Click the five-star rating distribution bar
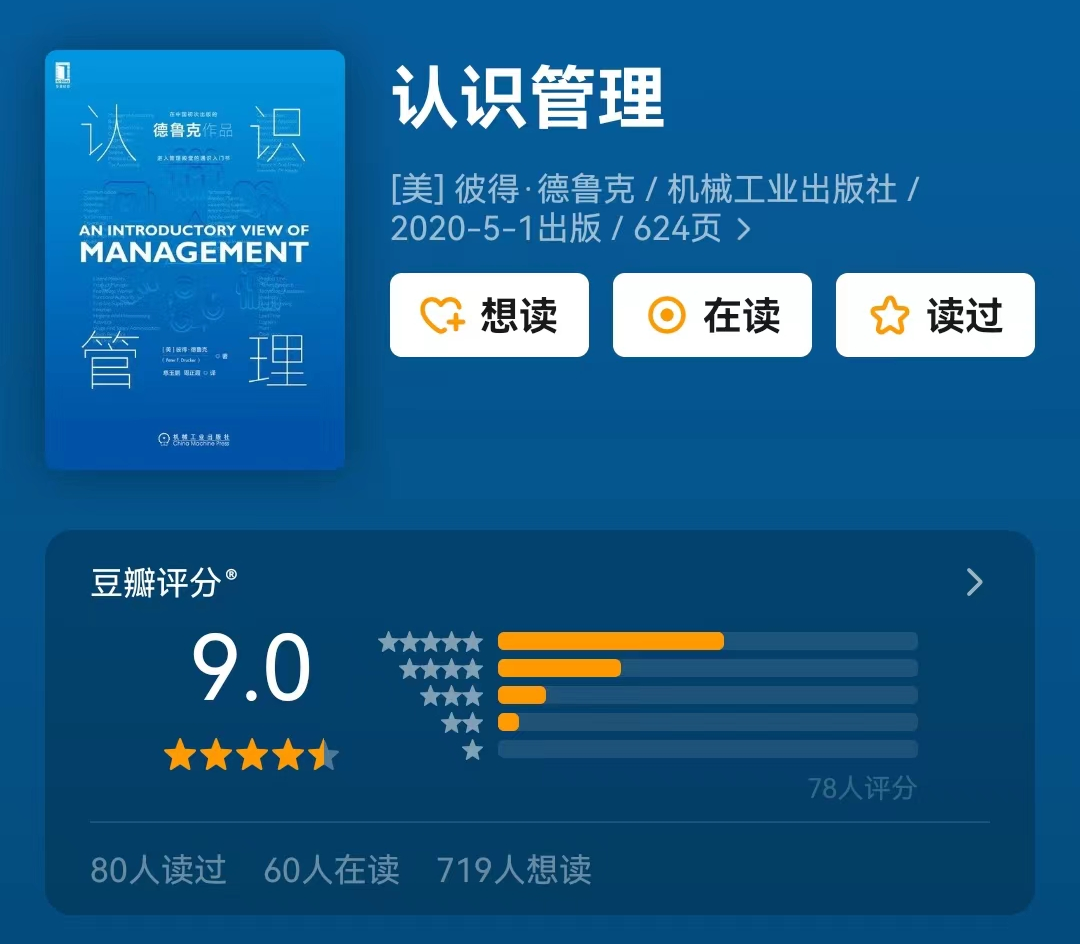The height and width of the screenshot is (944, 1080). point(708,641)
